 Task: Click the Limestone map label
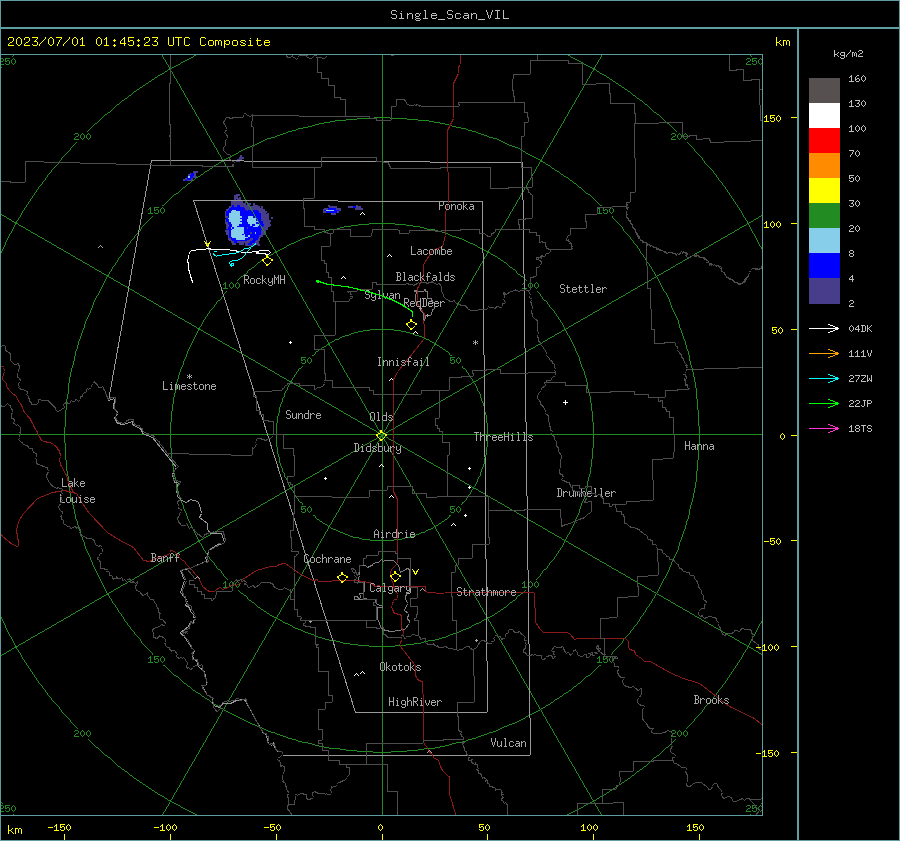(x=189, y=386)
